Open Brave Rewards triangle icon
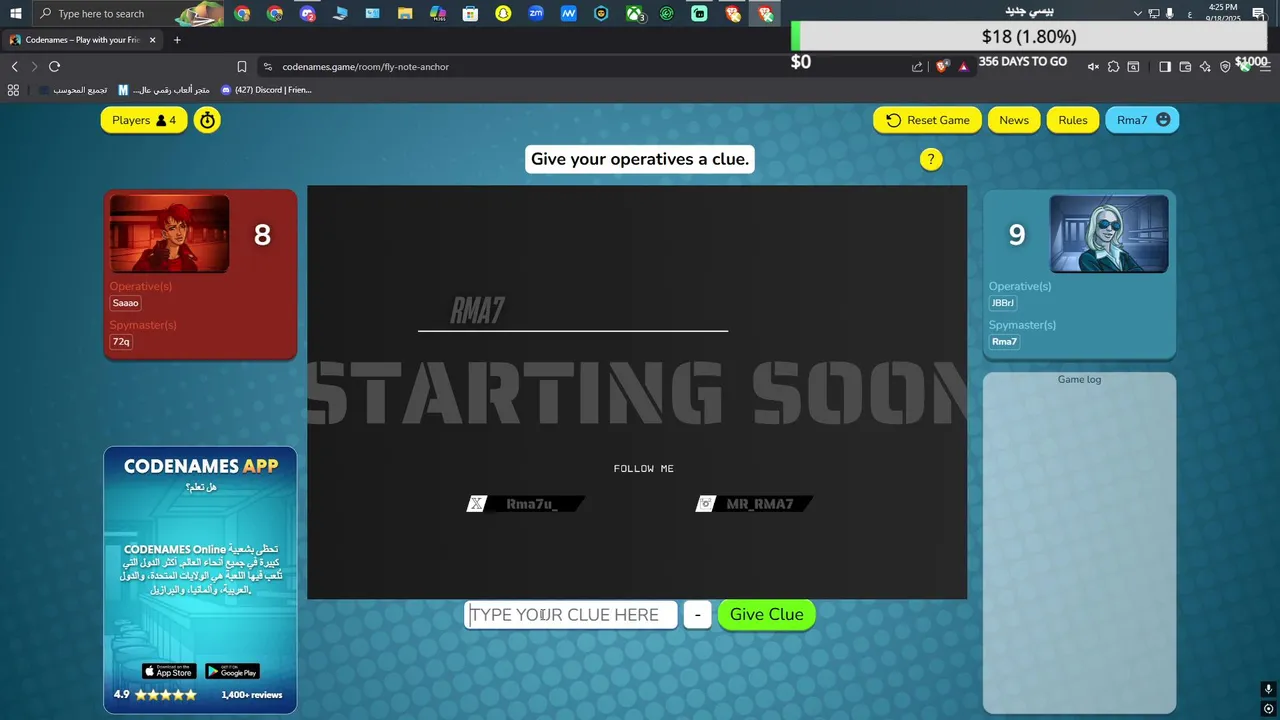 [x=963, y=67]
